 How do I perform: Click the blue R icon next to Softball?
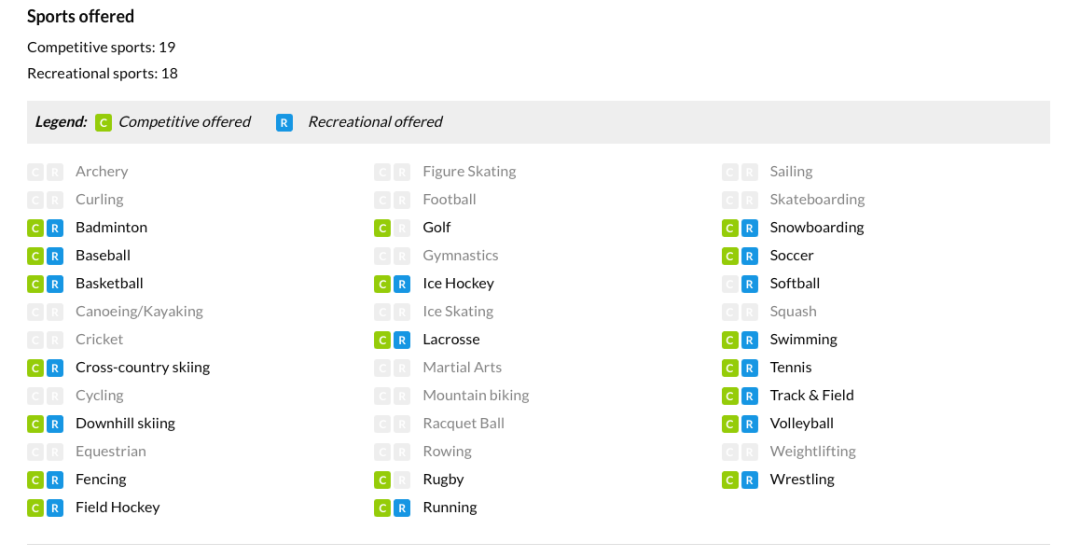click(749, 284)
